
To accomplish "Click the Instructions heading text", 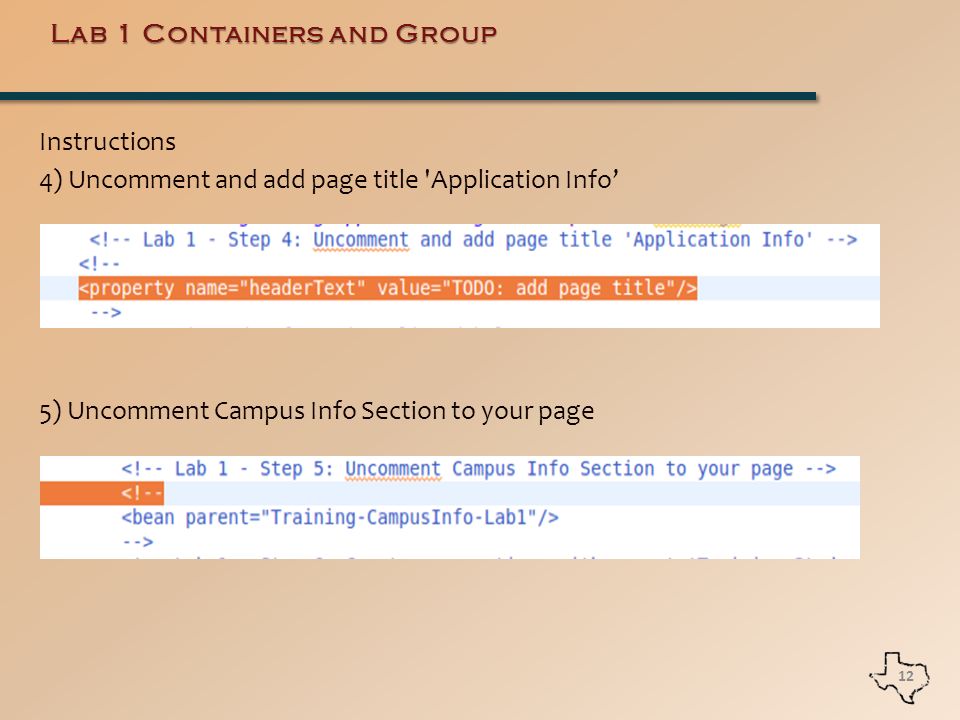I will [108, 141].
